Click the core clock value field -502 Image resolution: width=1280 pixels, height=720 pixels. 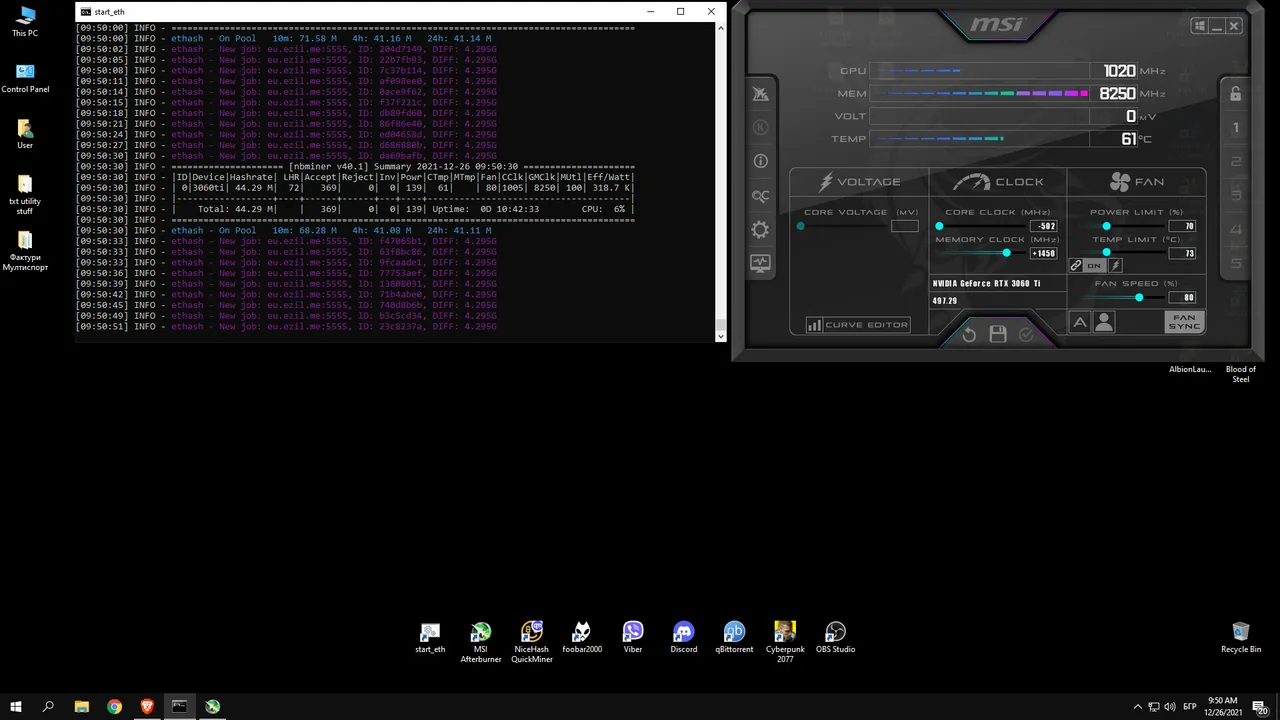pos(1044,226)
